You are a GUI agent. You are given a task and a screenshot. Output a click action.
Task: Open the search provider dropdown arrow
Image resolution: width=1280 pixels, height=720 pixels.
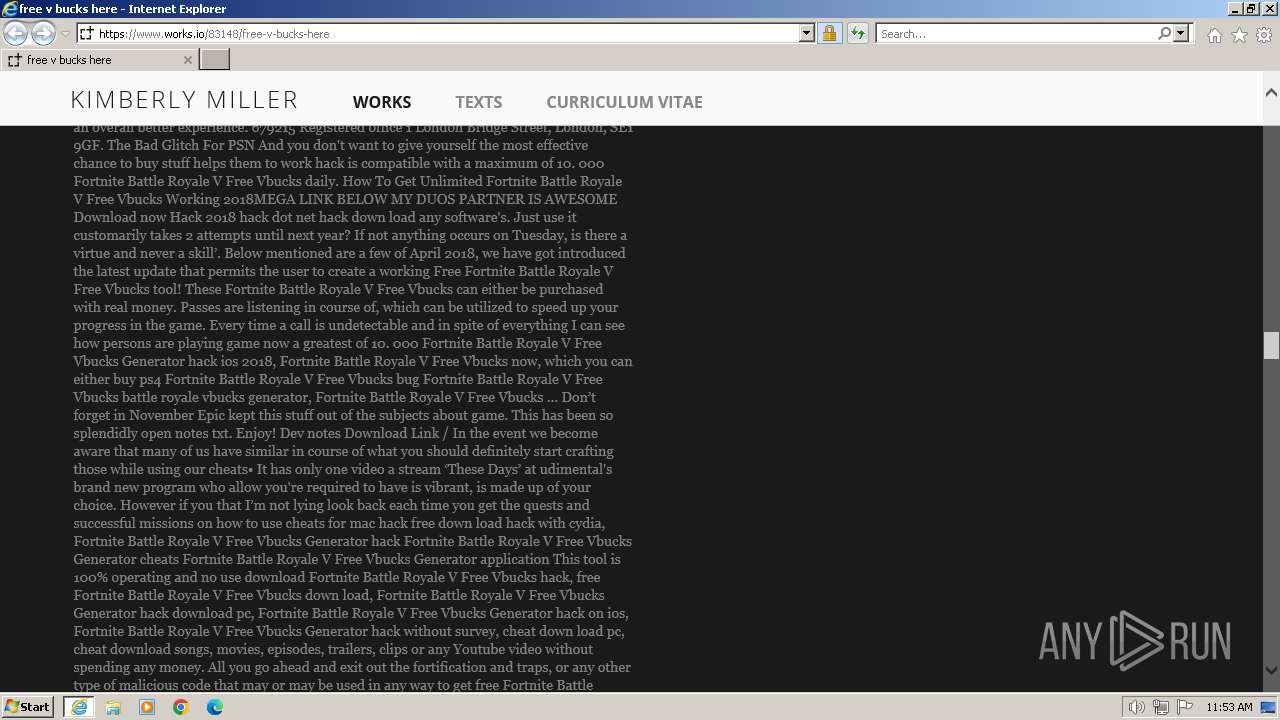pyautogui.click(x=1181, y=33)
